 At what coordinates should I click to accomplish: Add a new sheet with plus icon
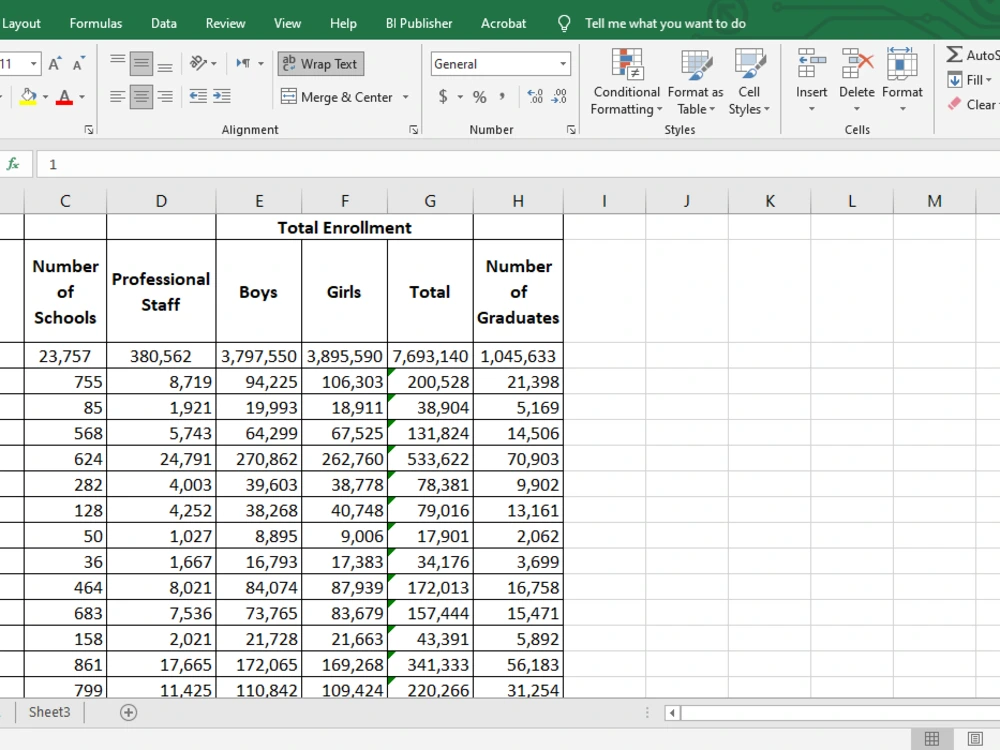pyautogui.click(x=128, y=712)
